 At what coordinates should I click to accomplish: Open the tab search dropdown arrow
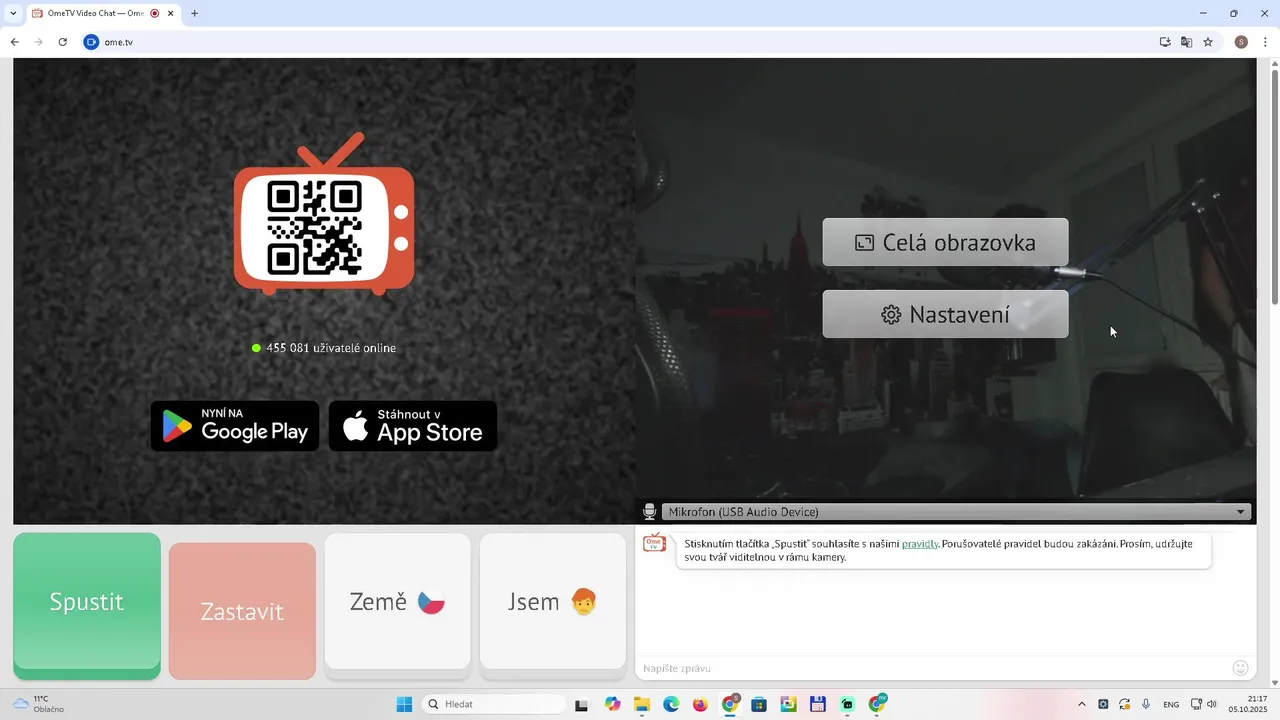tap(12, 14)
